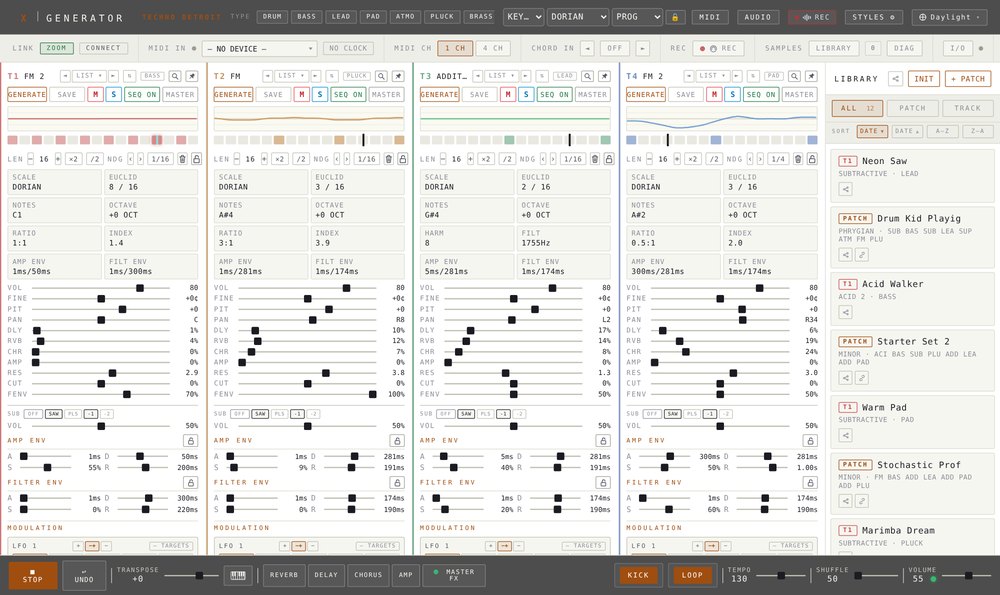Click the T4 waveform display
Screen dimensions: 1000x595
coord(722,119)
